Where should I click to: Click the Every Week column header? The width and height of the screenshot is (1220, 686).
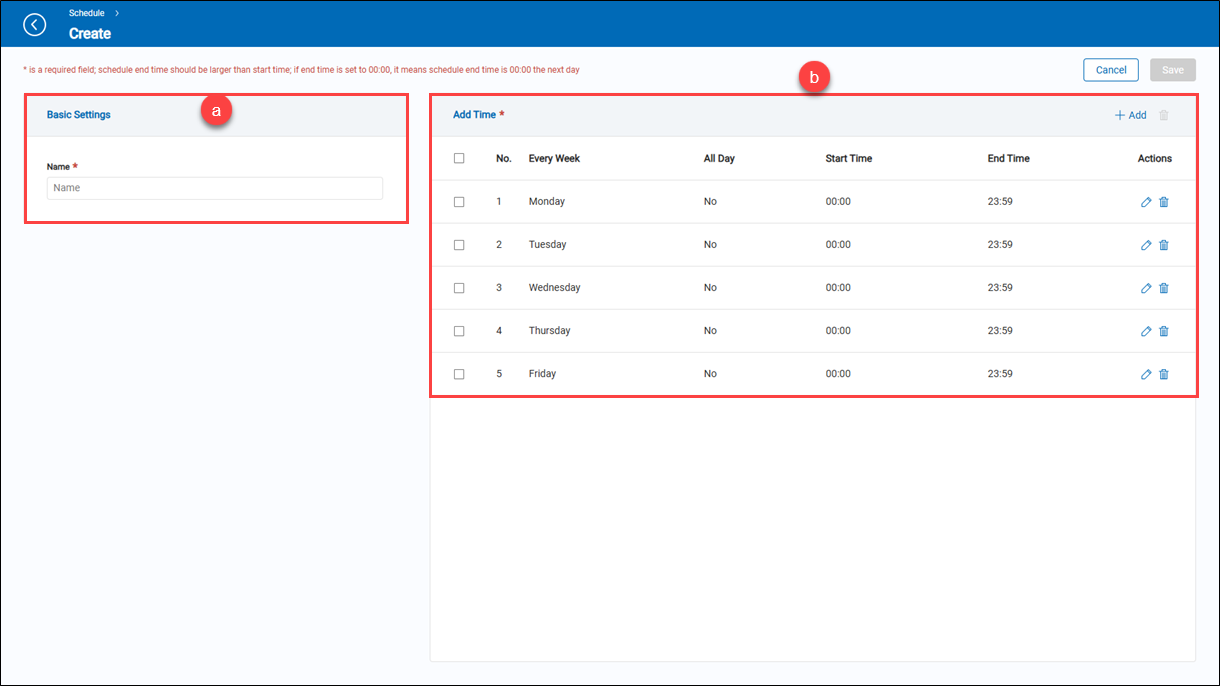tap(554, 158)
